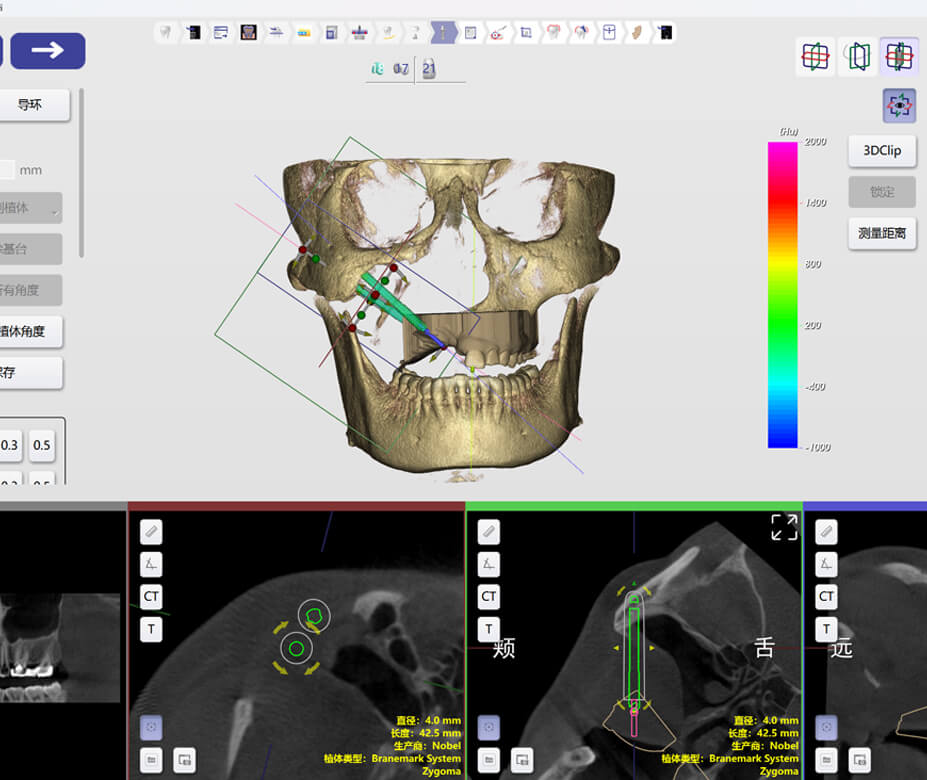Screen dimensions: 927x780
Task: Select tooth 07 tab above 3D view
Action: pyautogui.click(x=400, y=69)
